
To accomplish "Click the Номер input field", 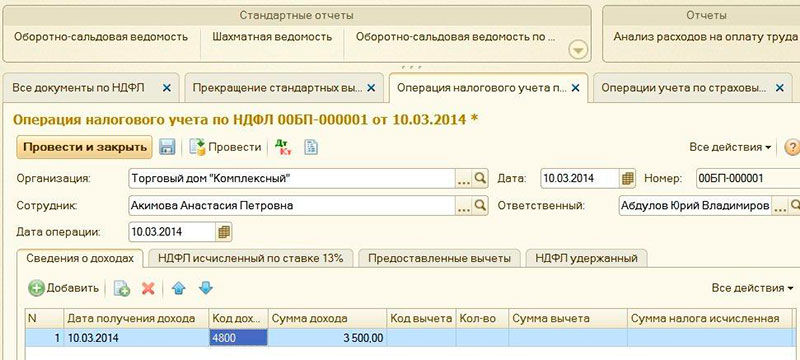I will tap(748, 178).
